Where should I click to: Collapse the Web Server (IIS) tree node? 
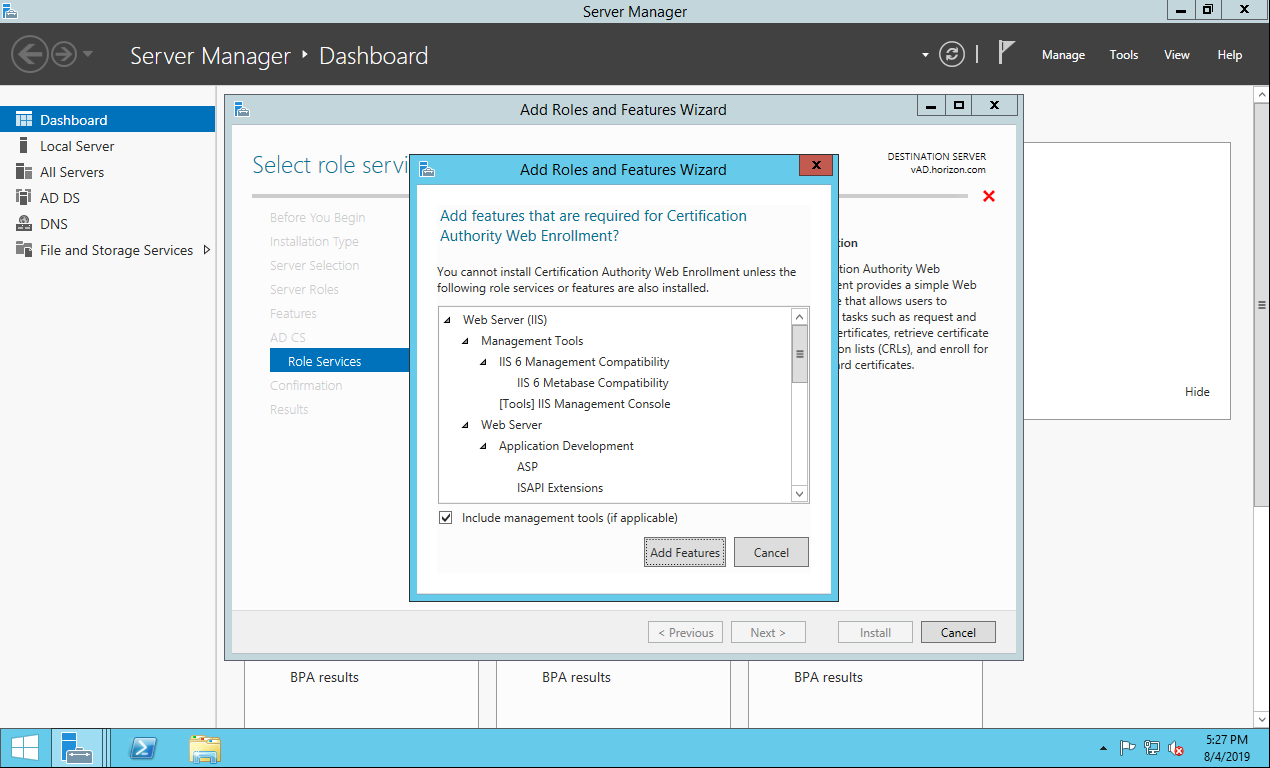447,320
